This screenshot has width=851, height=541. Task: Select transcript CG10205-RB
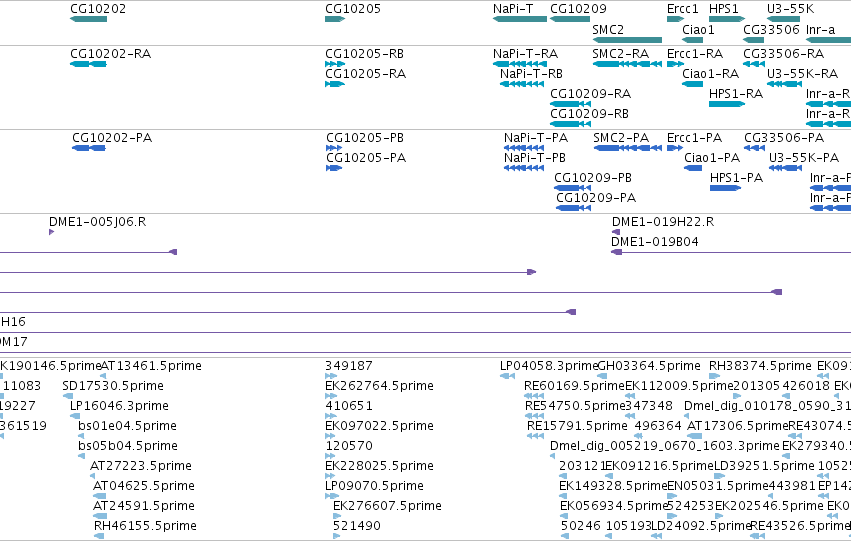click(335, 64)
